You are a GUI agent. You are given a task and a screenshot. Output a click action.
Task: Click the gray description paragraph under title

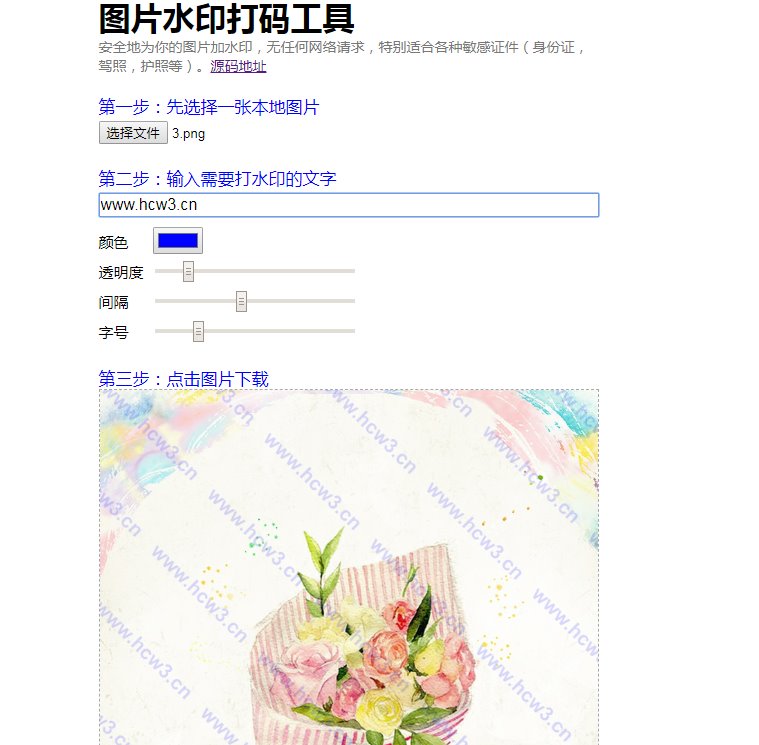click(x=341, y=57)
